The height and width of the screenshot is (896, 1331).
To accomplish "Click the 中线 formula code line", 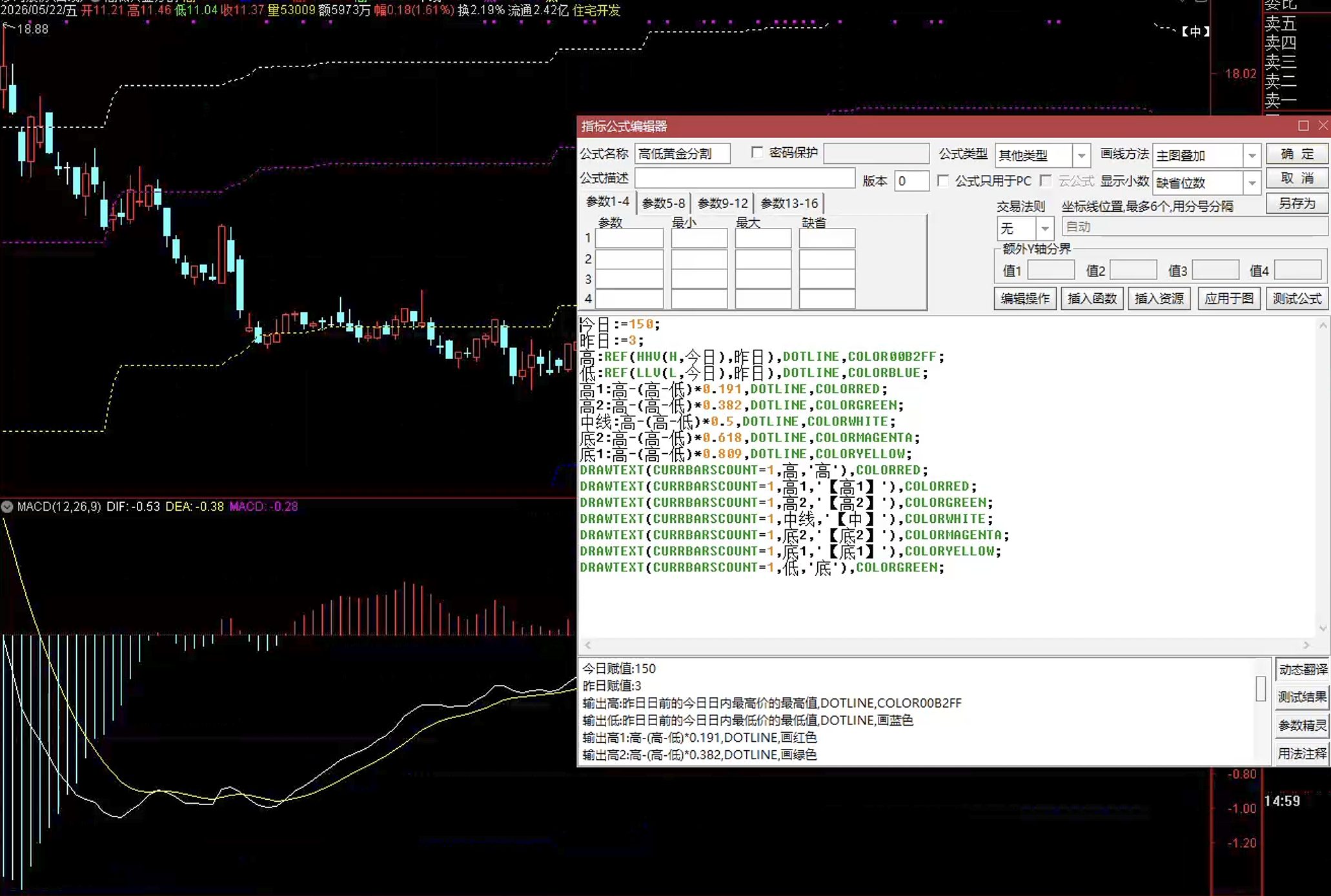I will click(738, 422).
